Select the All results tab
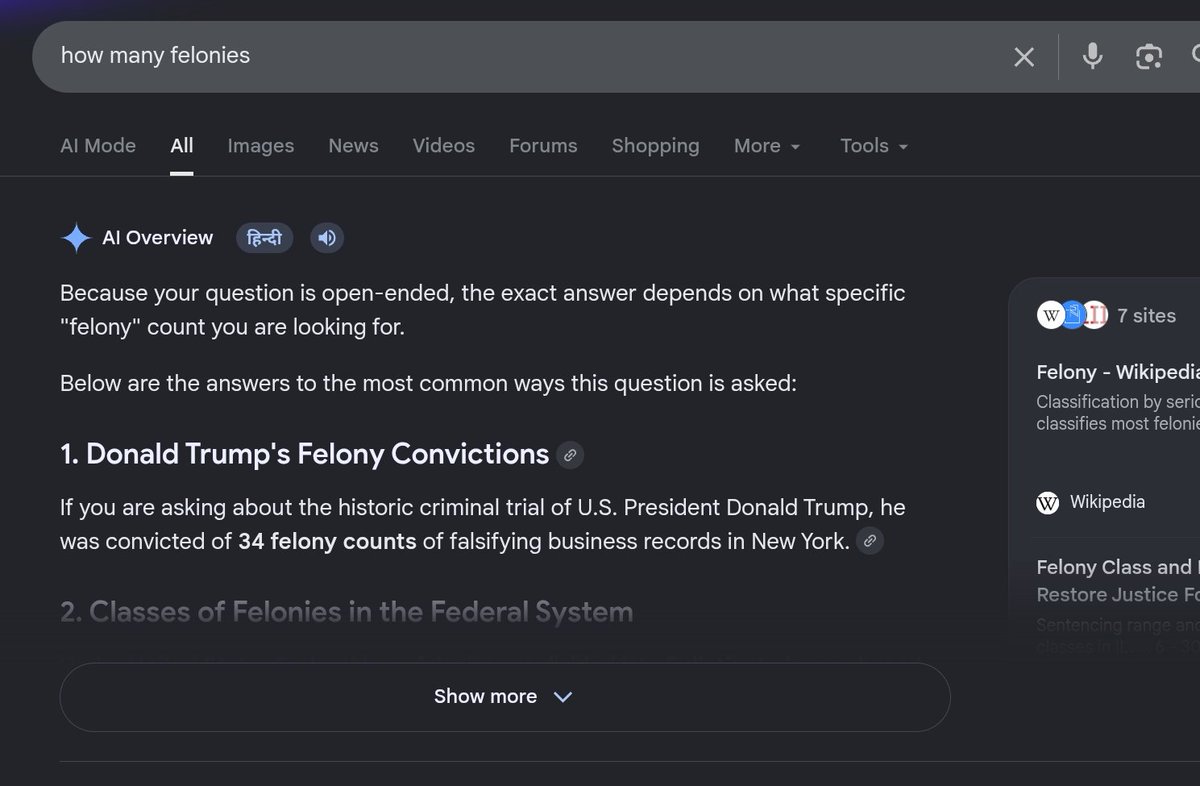The width and height of the screenshot is (1200, 786). tap(182, 146)
